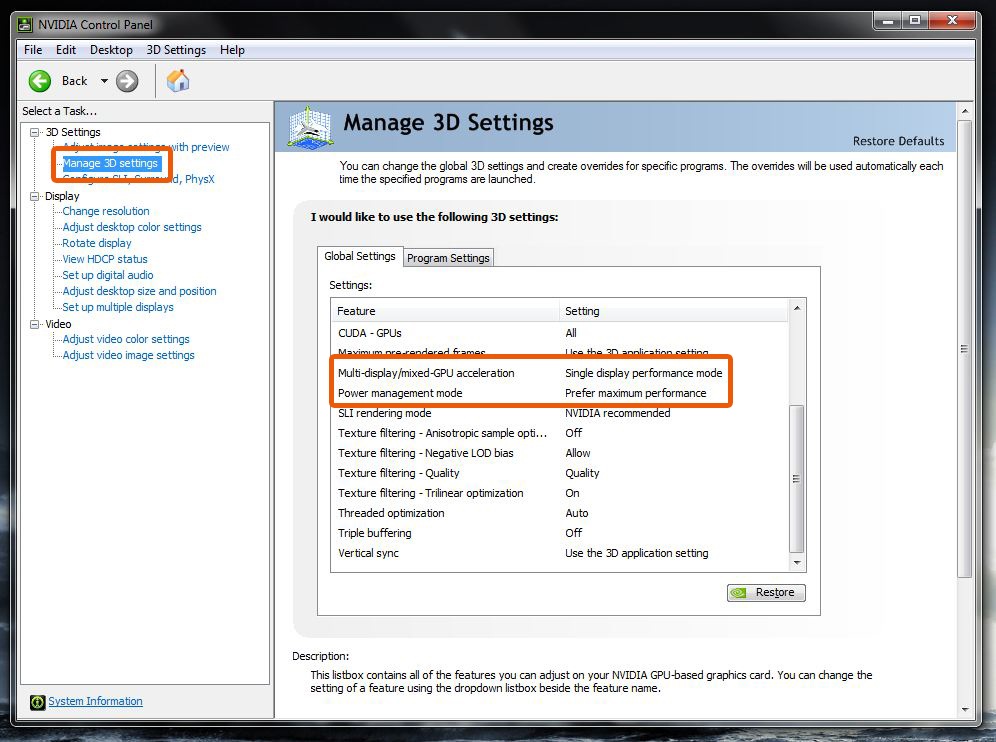Select Multi-display/mixed-GPU acceleration row

[560, 373]
